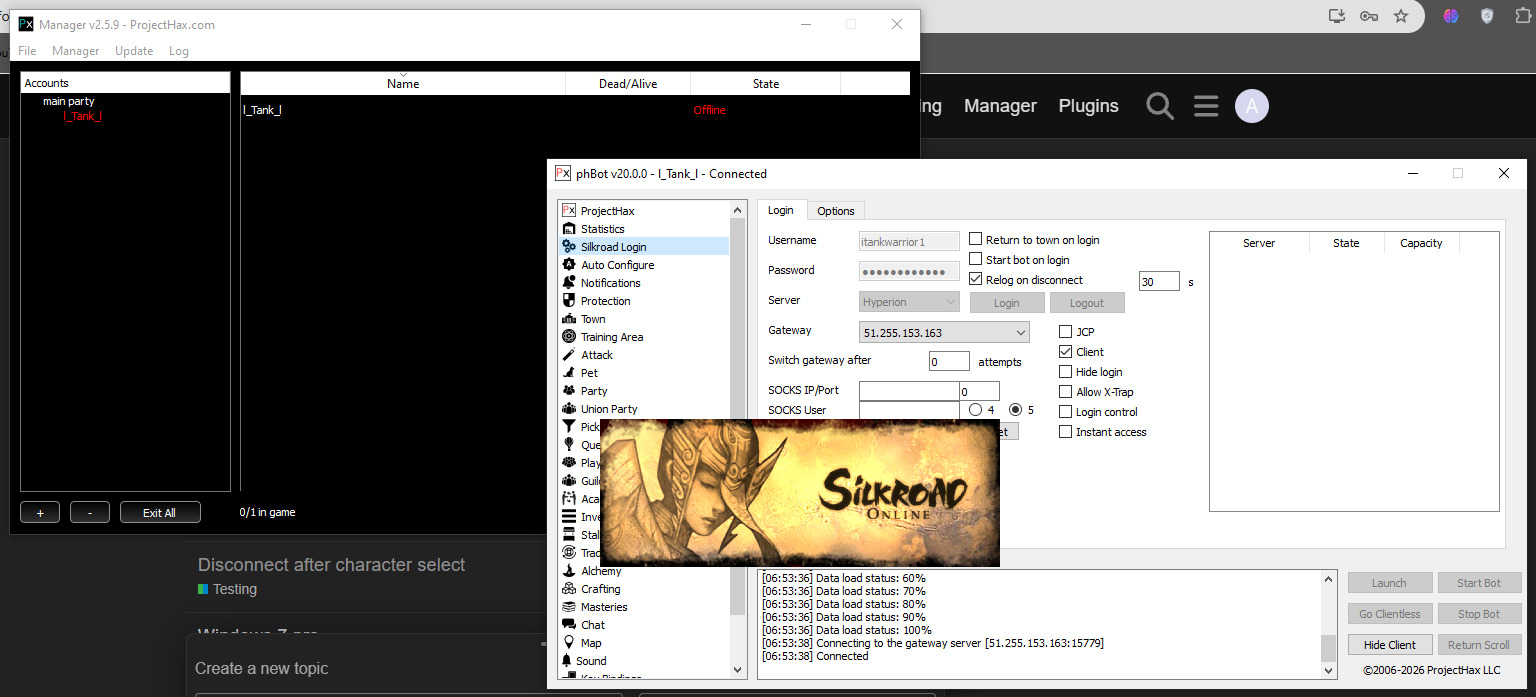Select the Attack sword icon

click(569, 355)
